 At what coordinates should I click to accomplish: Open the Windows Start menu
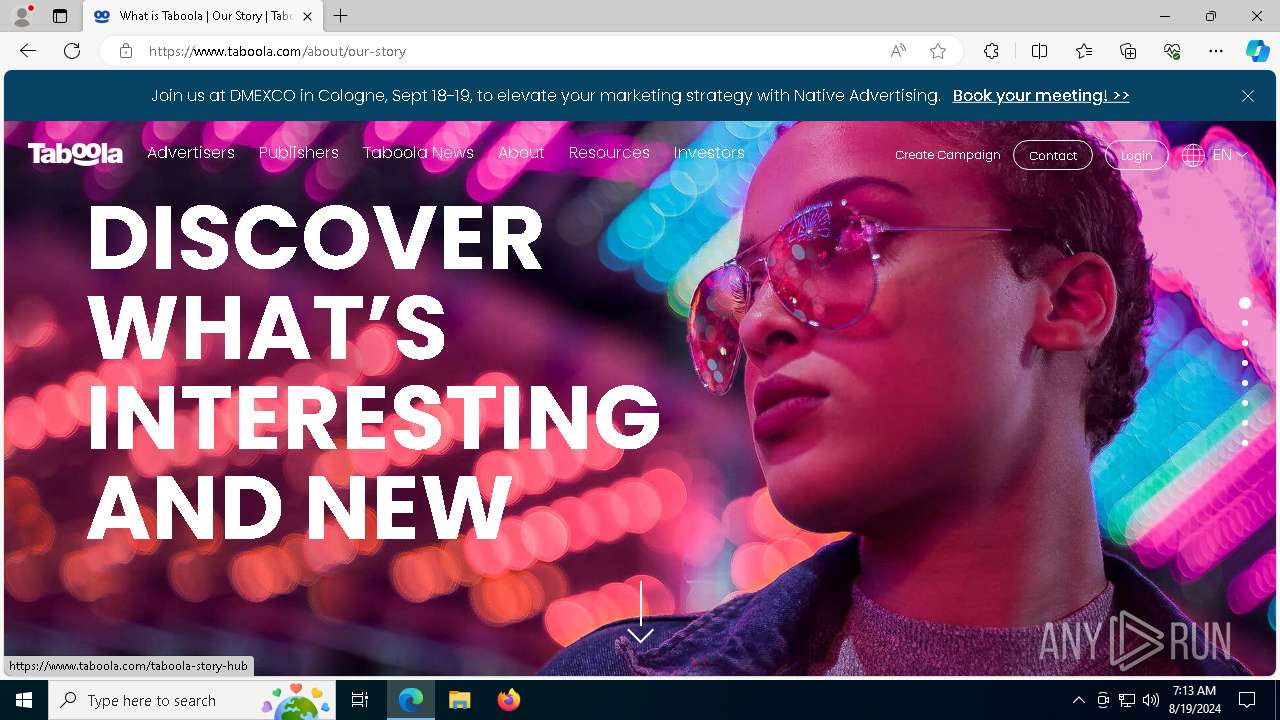tap(24, 700)
